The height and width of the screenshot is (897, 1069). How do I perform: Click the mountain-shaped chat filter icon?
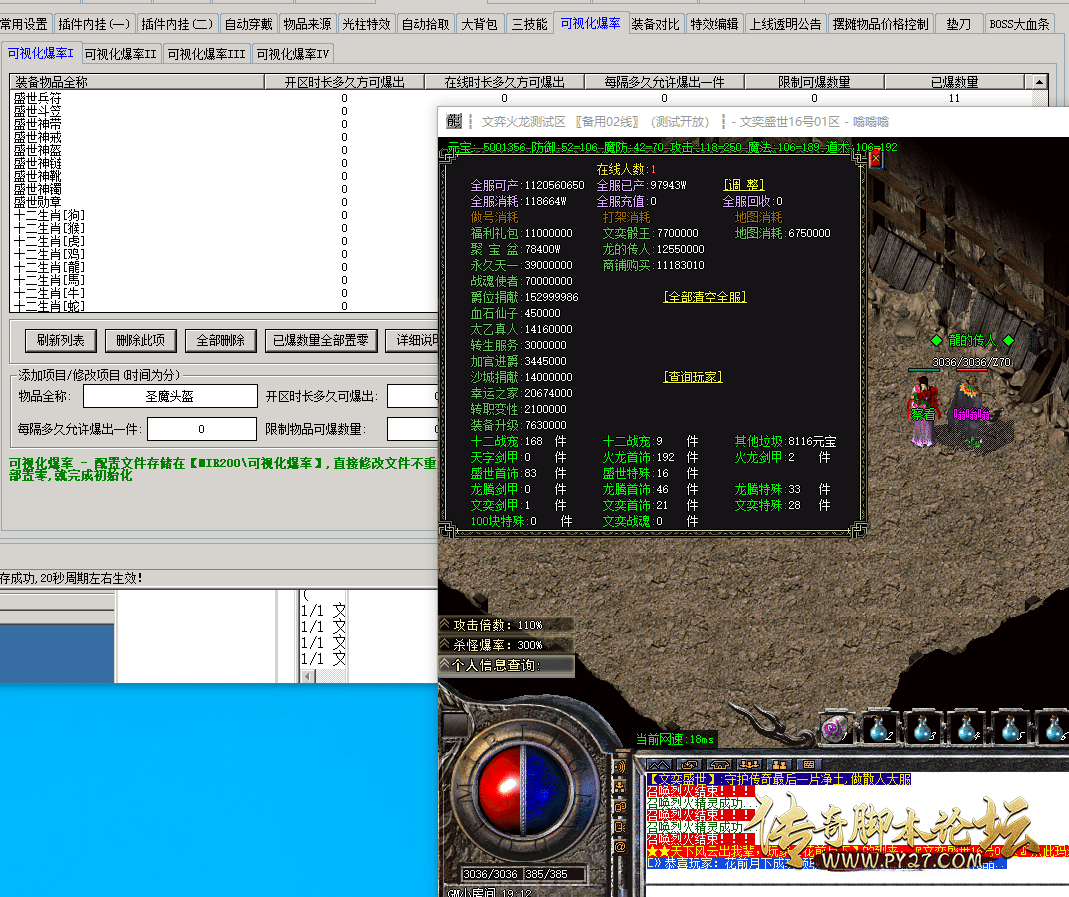click(659, 765)
